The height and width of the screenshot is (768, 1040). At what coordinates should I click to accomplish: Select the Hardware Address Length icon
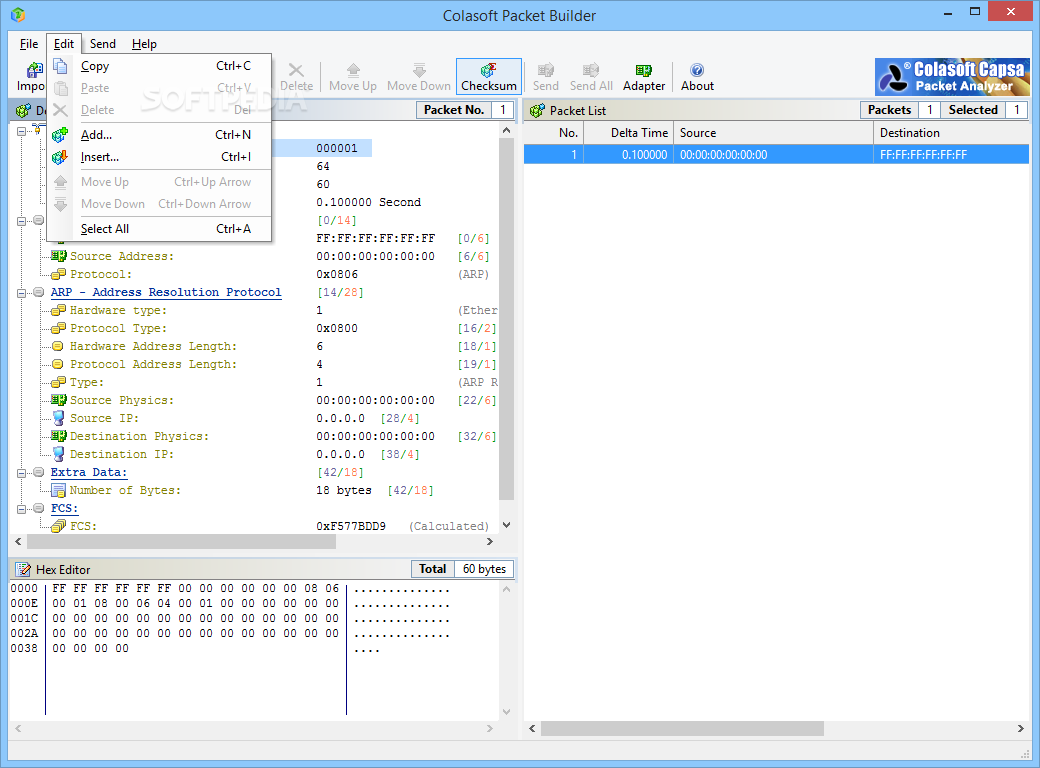pyautogui.click(x=58, y=346)
